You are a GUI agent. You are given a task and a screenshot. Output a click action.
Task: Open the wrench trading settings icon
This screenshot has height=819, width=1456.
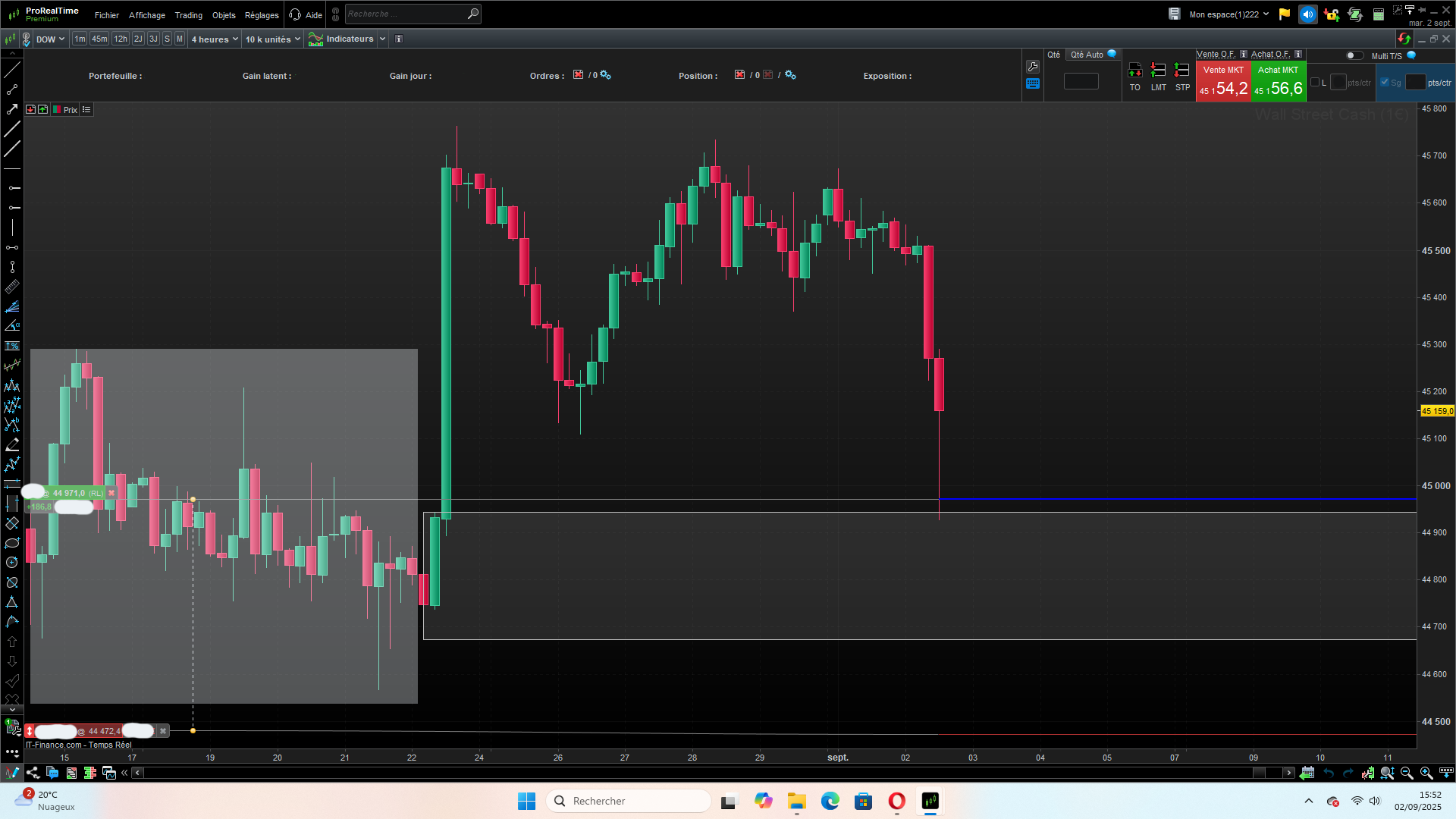[x=1032, y=67]
